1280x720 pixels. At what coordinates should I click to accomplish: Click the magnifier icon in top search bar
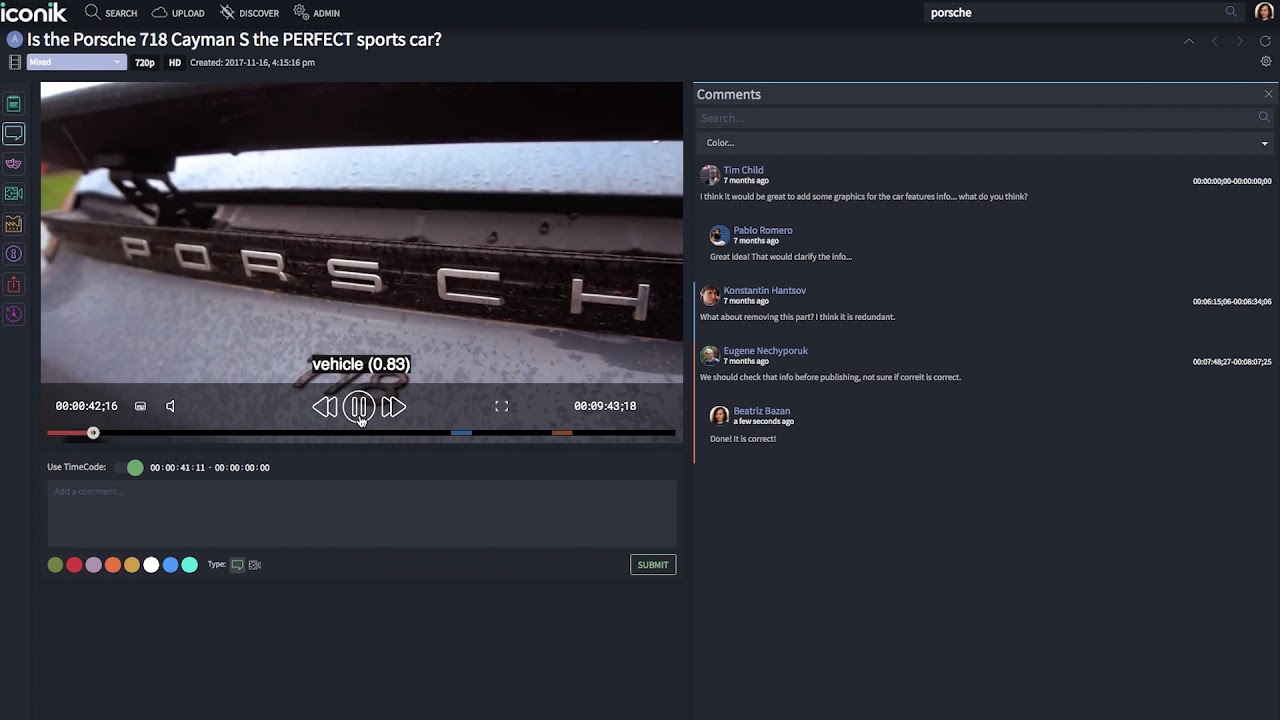tap(1231, 12)
